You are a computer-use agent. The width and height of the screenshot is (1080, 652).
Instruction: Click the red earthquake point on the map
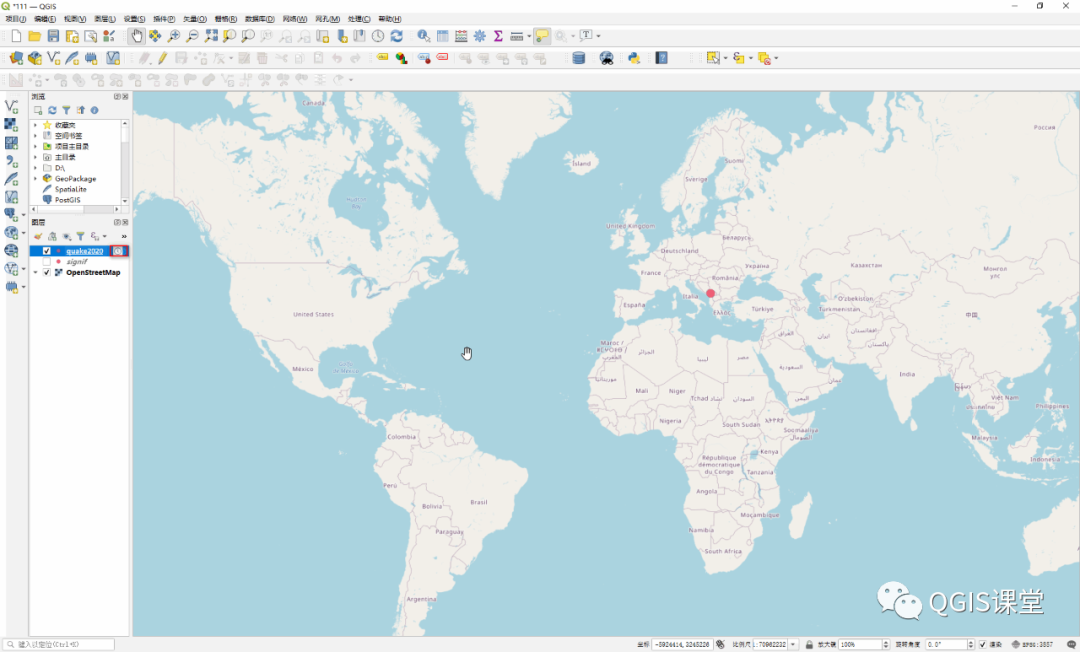pos(710,293)
